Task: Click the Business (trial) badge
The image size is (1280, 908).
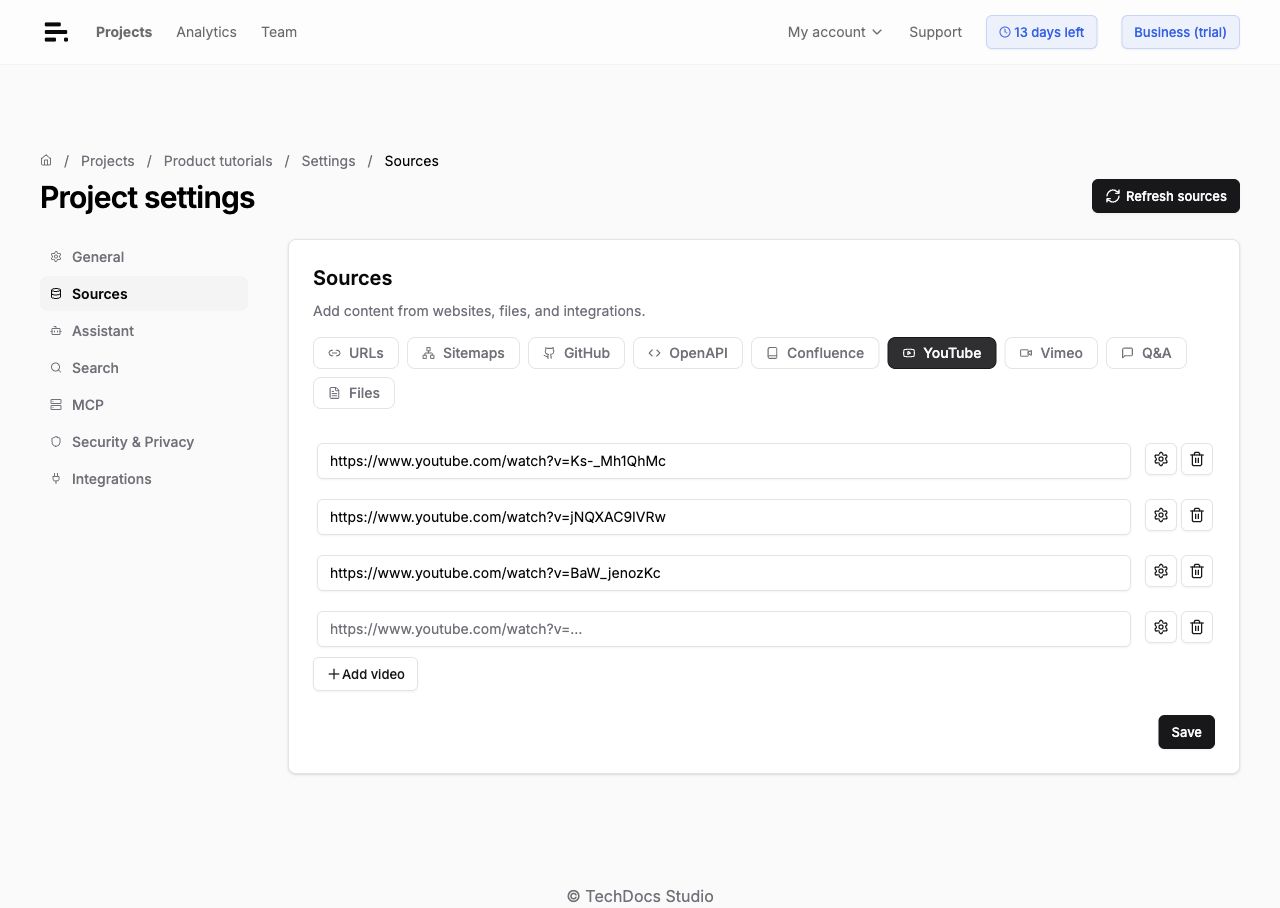Action: point(1180,32)
